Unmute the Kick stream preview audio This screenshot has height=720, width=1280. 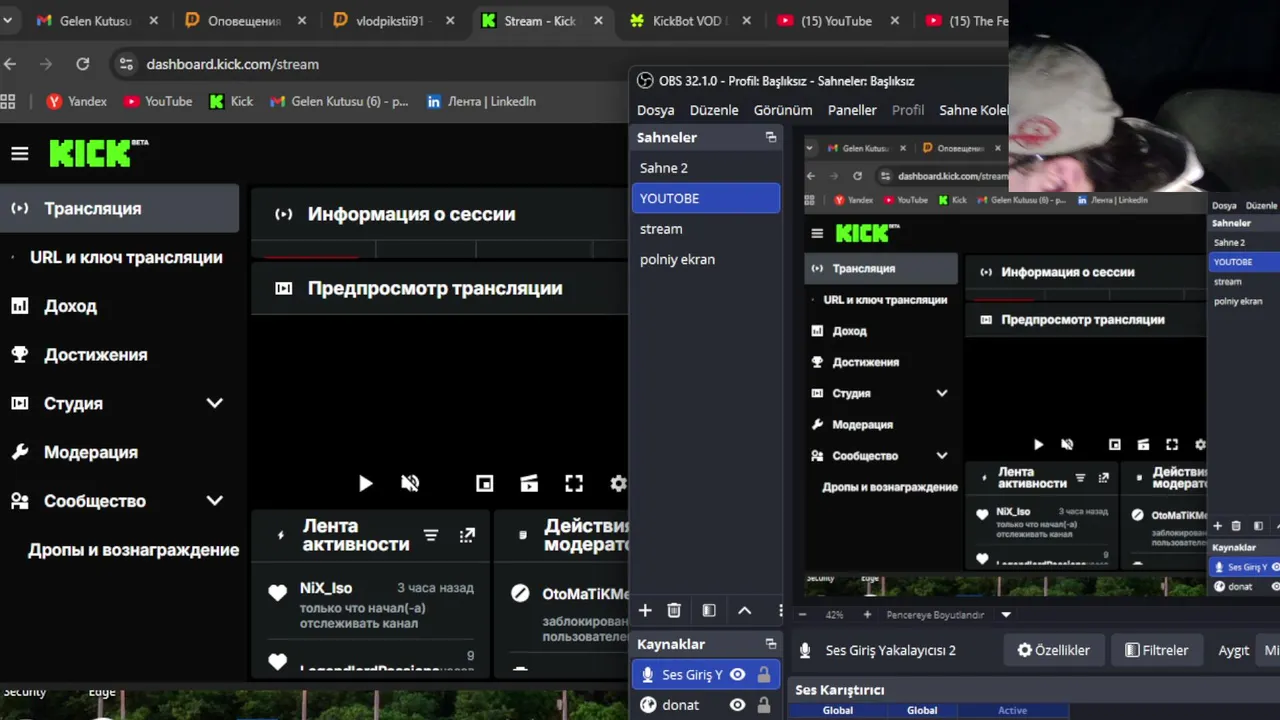coord(410,484)
